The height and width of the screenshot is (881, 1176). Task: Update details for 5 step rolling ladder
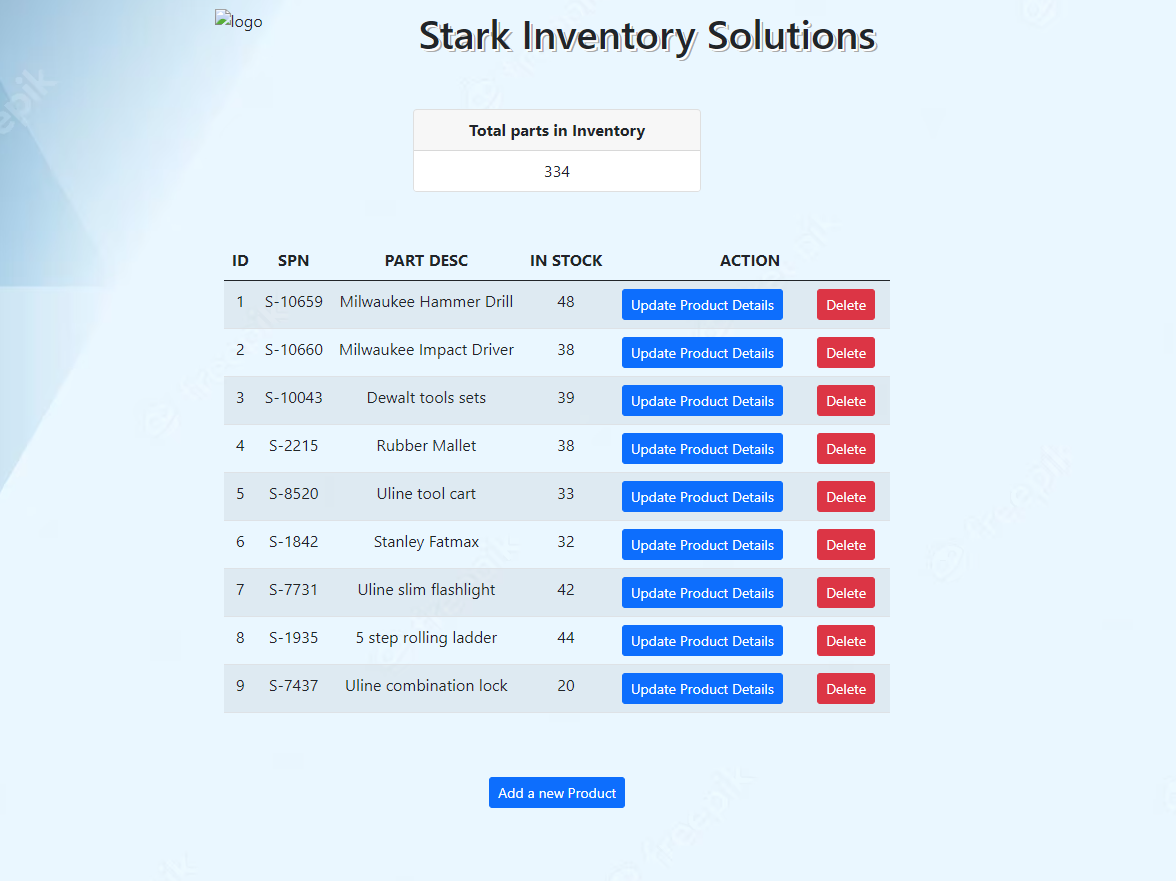click(x=702, y=640)
